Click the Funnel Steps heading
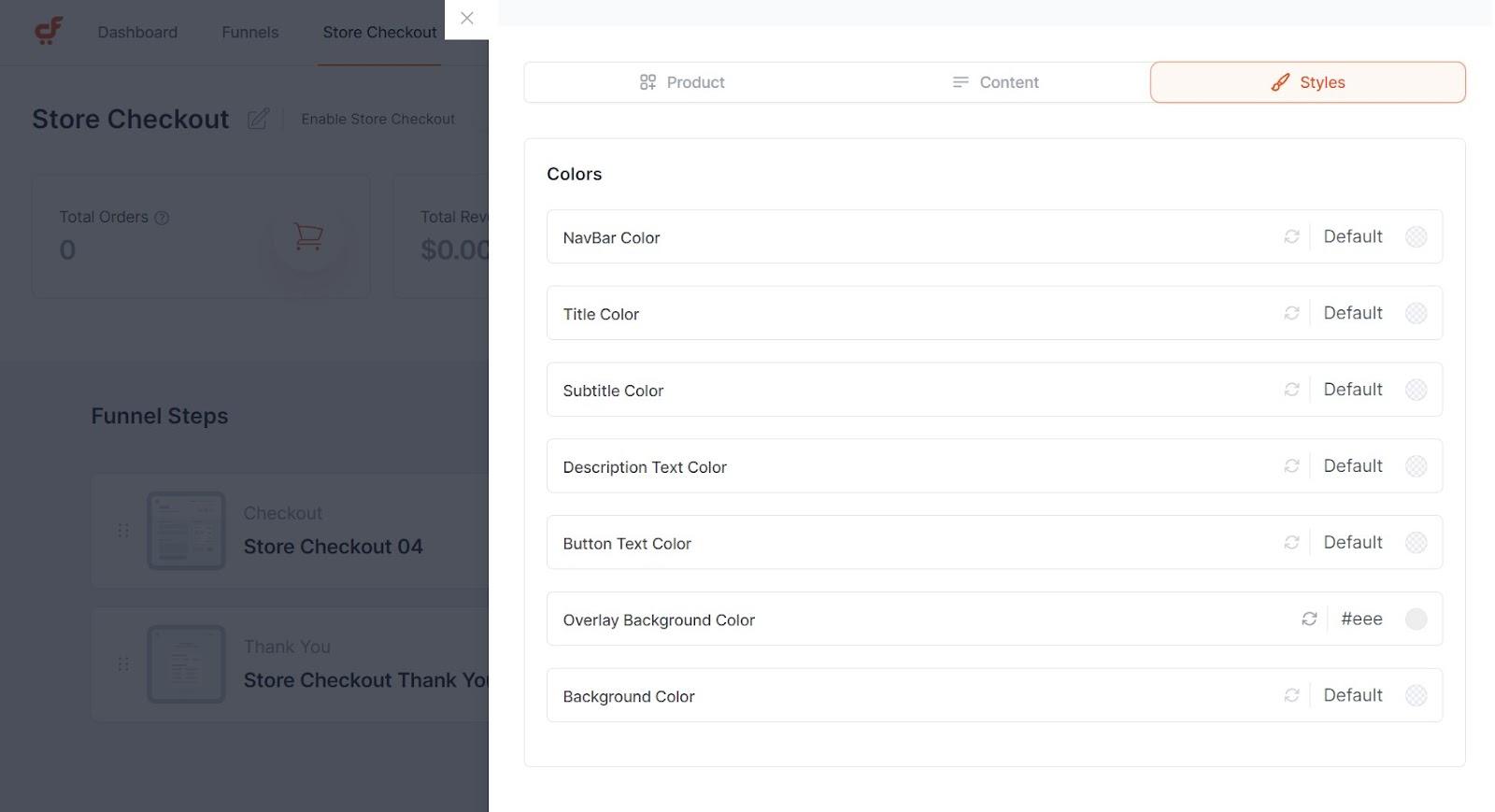The width and height of the screenshot is (1495, 812). [x=160, y=416]
